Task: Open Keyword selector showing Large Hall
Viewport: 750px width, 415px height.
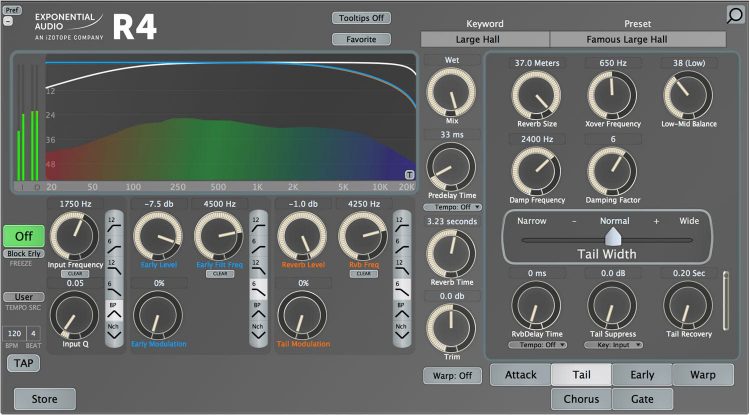Action: pos(485,40)
